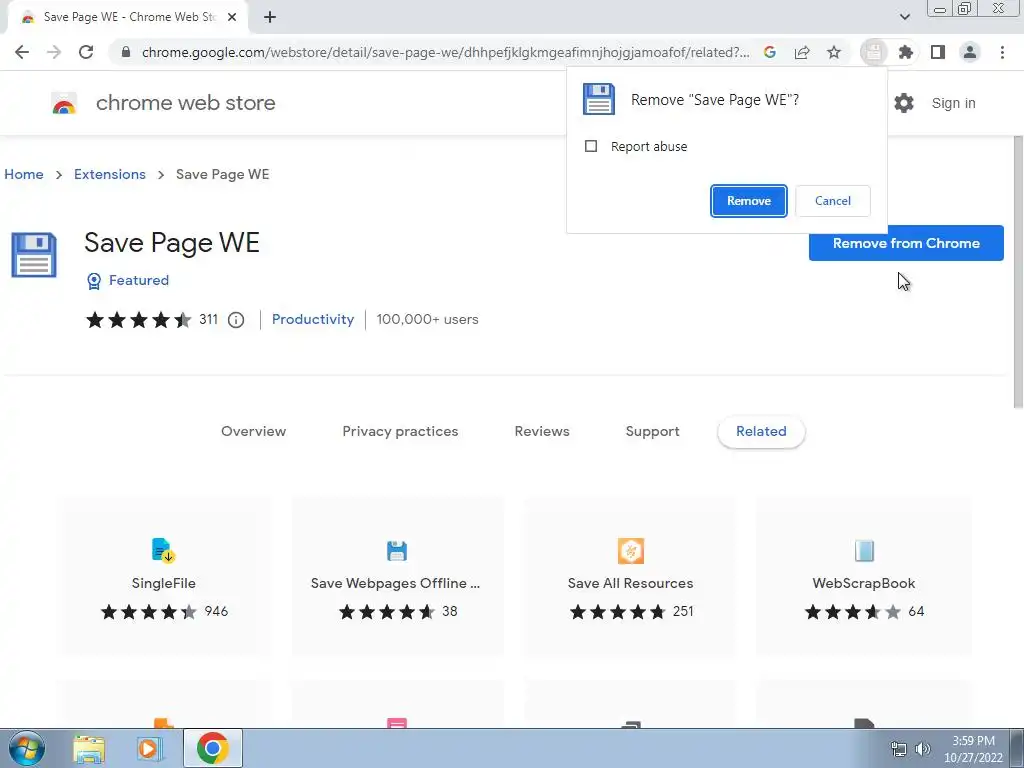Click the Featured badge icon
The image size is (1024, 768).
point(94,281)
